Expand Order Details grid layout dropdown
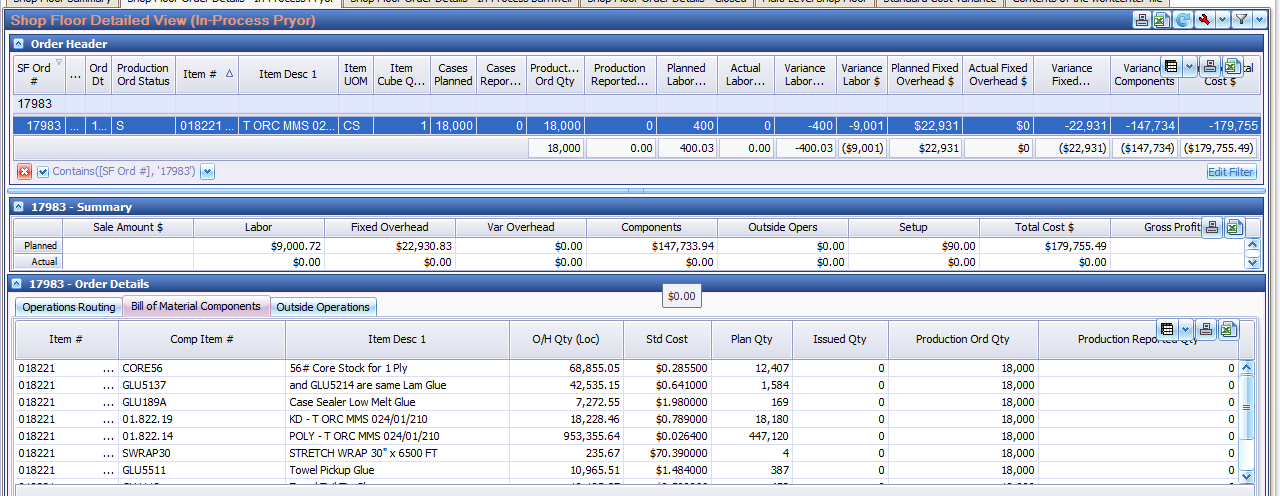Image resolution: width=1280 pixels, height=496 pixels. point(1185,330)
